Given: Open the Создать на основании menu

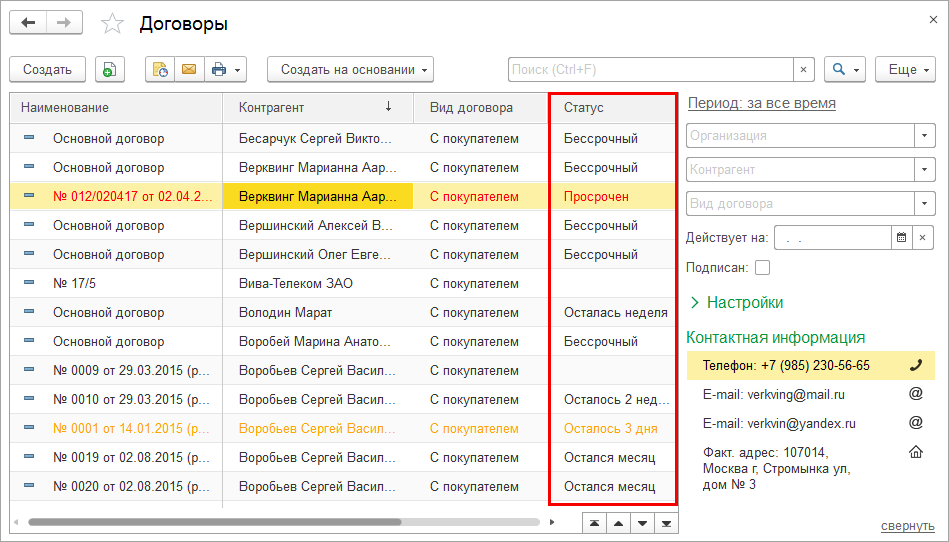Looking at the screenshot, I should (350, 70).
